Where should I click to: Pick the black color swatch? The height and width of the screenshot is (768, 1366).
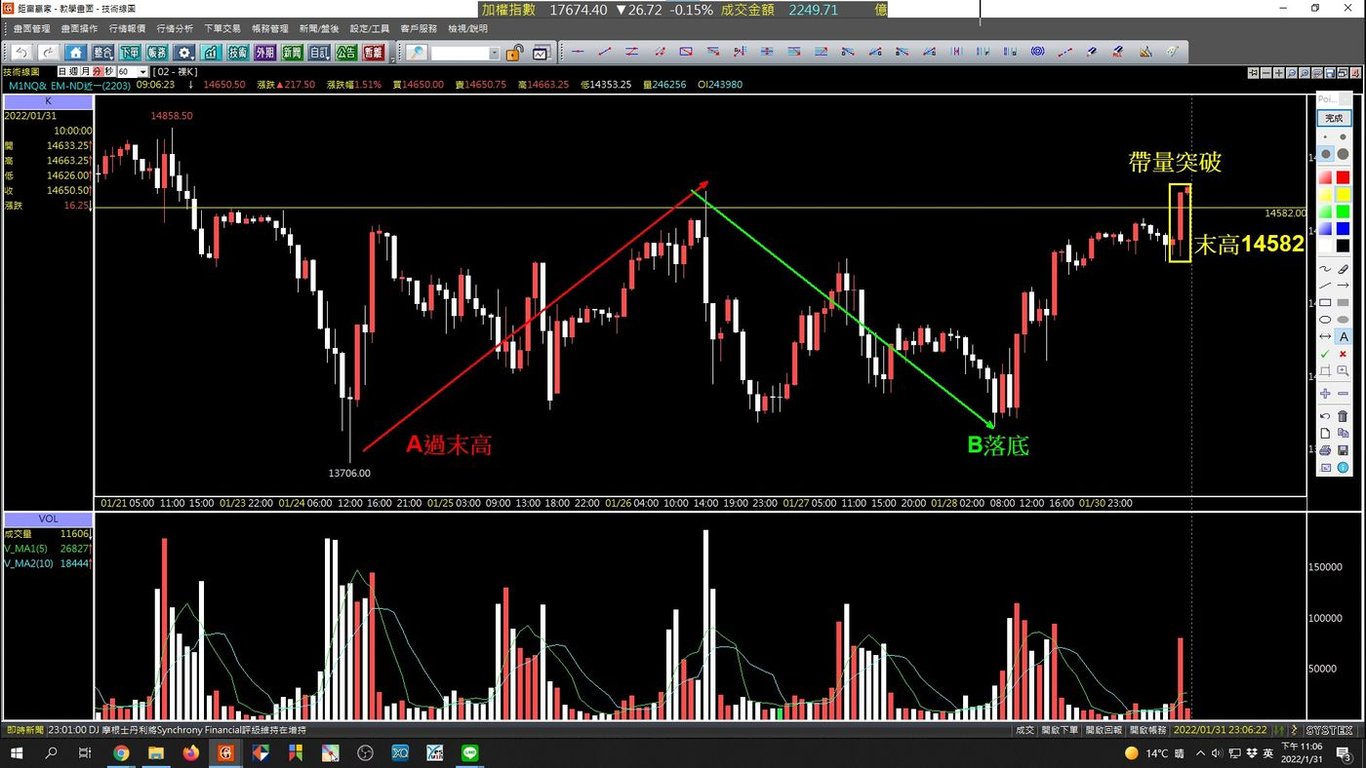click(1343, 245)
